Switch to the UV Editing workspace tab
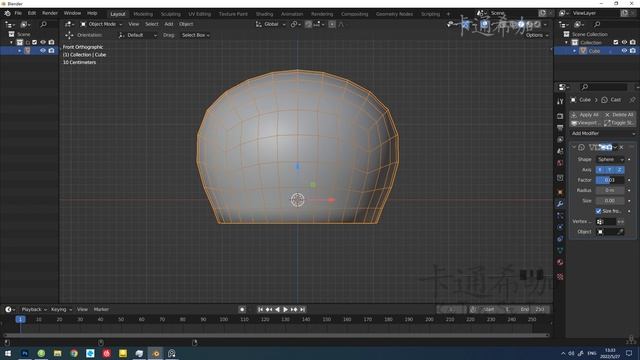The image size is (640, 360). (x=200, y=14)
